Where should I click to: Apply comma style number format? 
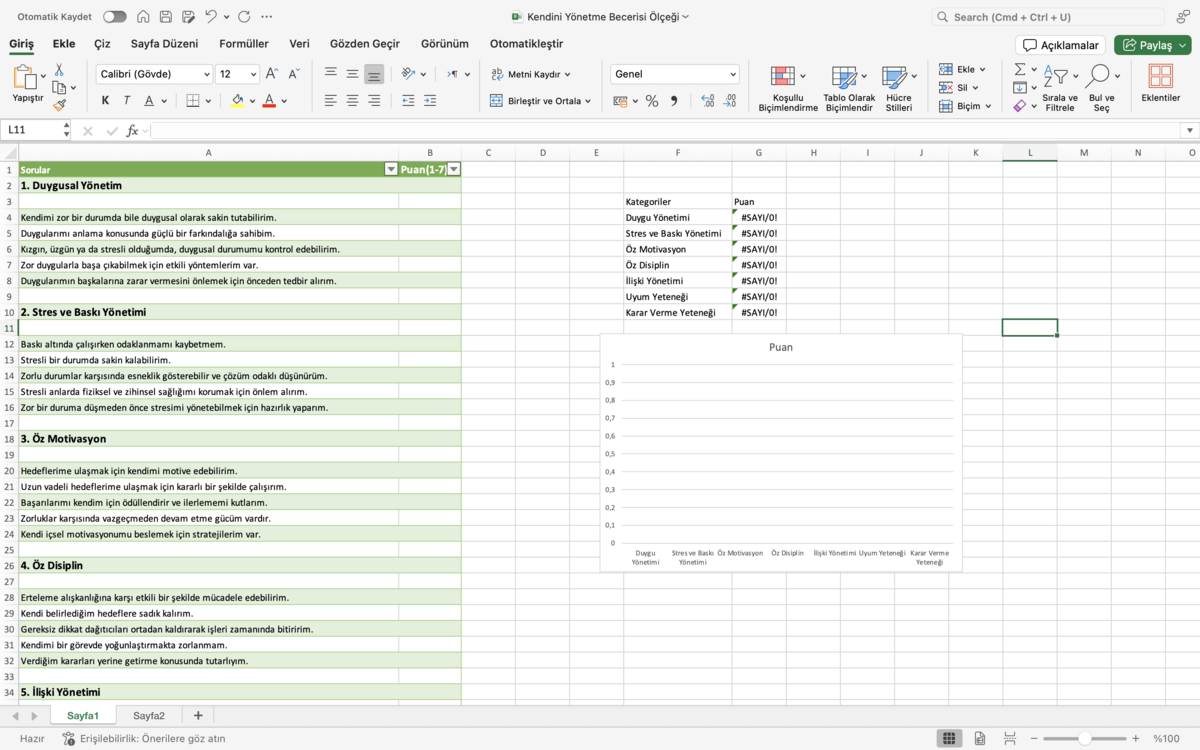(x=674, y=101)
